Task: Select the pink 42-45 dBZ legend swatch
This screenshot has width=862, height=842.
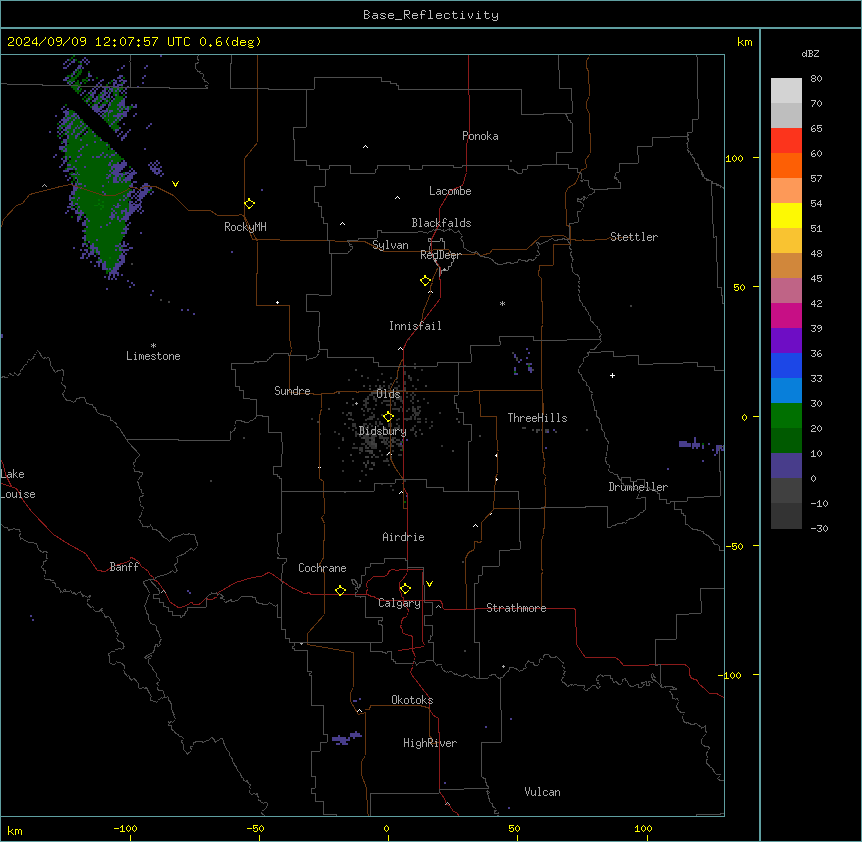Action: [x=786, y=291]
